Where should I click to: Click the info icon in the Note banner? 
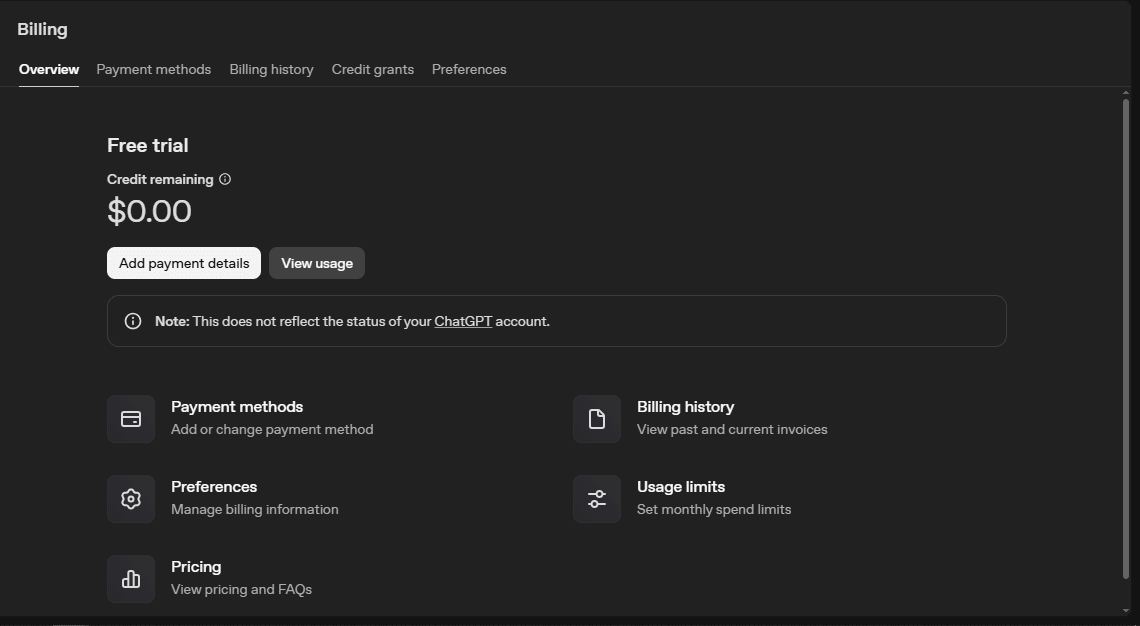(132, 320)
